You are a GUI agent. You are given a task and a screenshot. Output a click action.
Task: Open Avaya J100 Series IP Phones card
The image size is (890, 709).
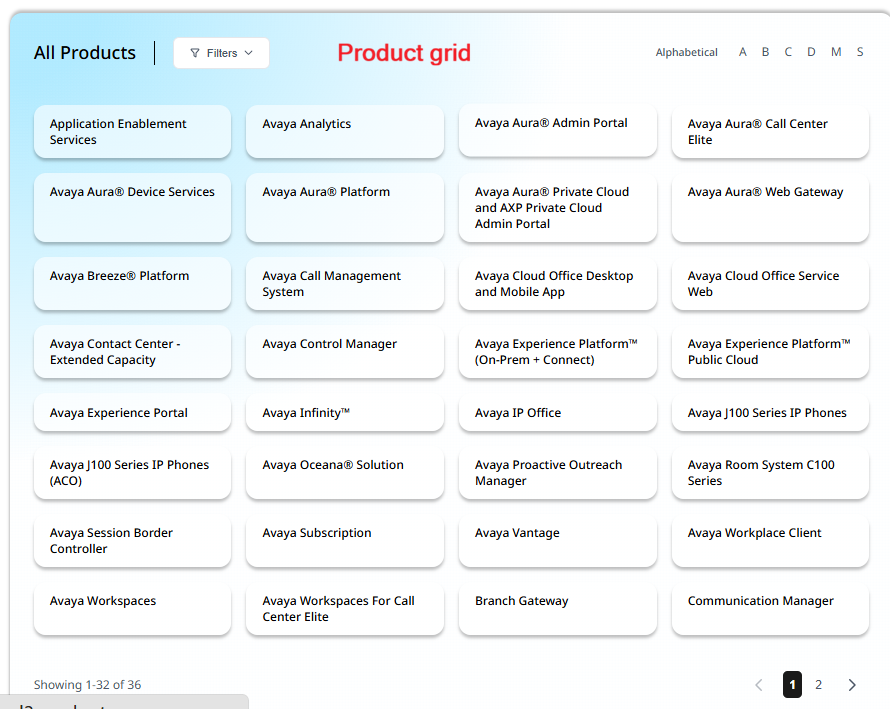770,413
